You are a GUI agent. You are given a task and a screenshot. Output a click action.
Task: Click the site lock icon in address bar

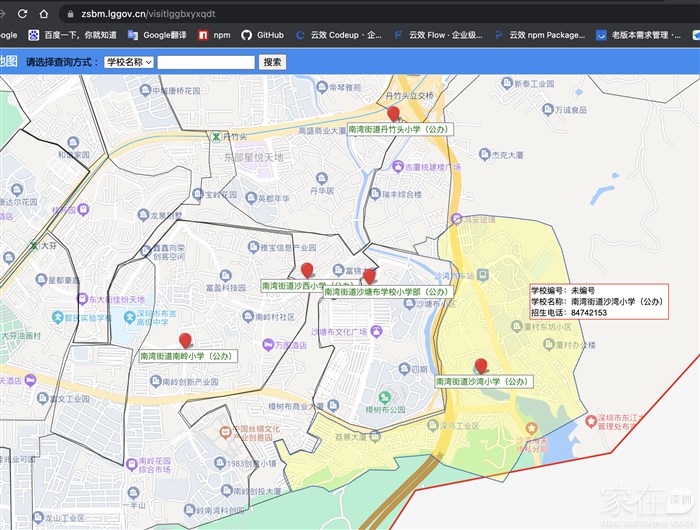point(69,14)
